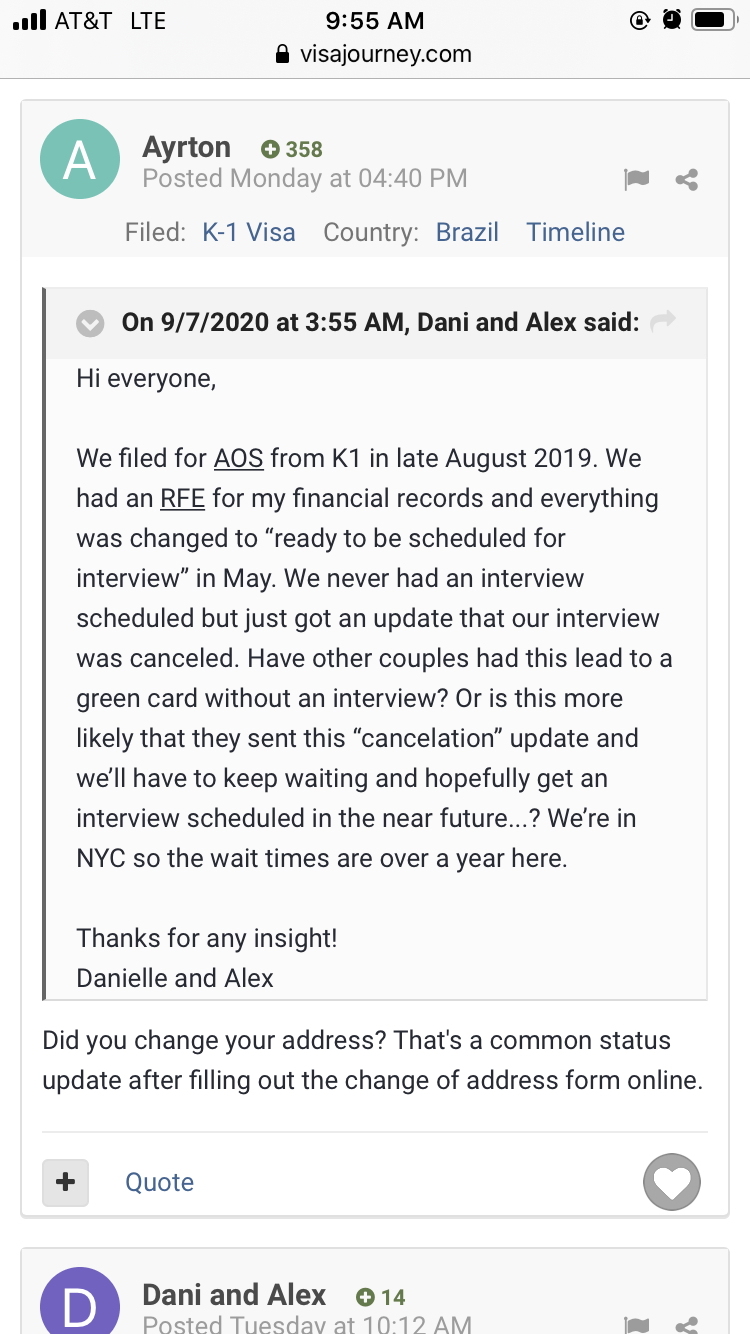The image size is (750, 1334).
Task: Open Ayrton's teal avatar profile picture
Action: coord(79,159)
